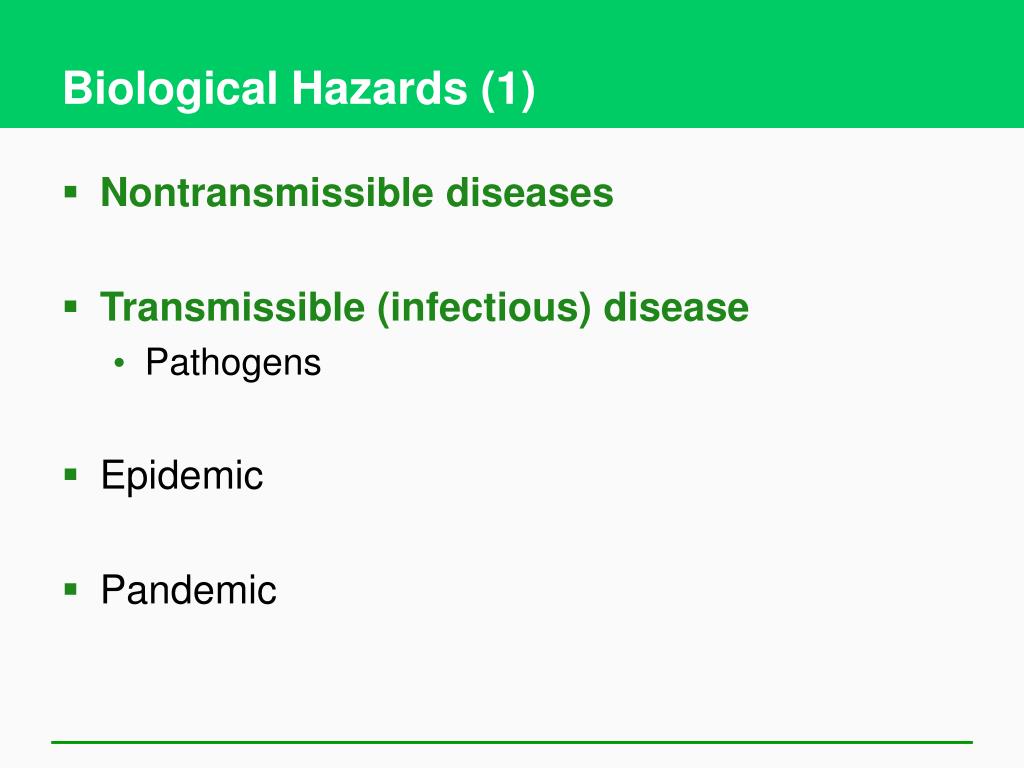The image size is (1024, 768).
Task: Select the Pathogens sub-bullet text
Action: pos(233,363)
